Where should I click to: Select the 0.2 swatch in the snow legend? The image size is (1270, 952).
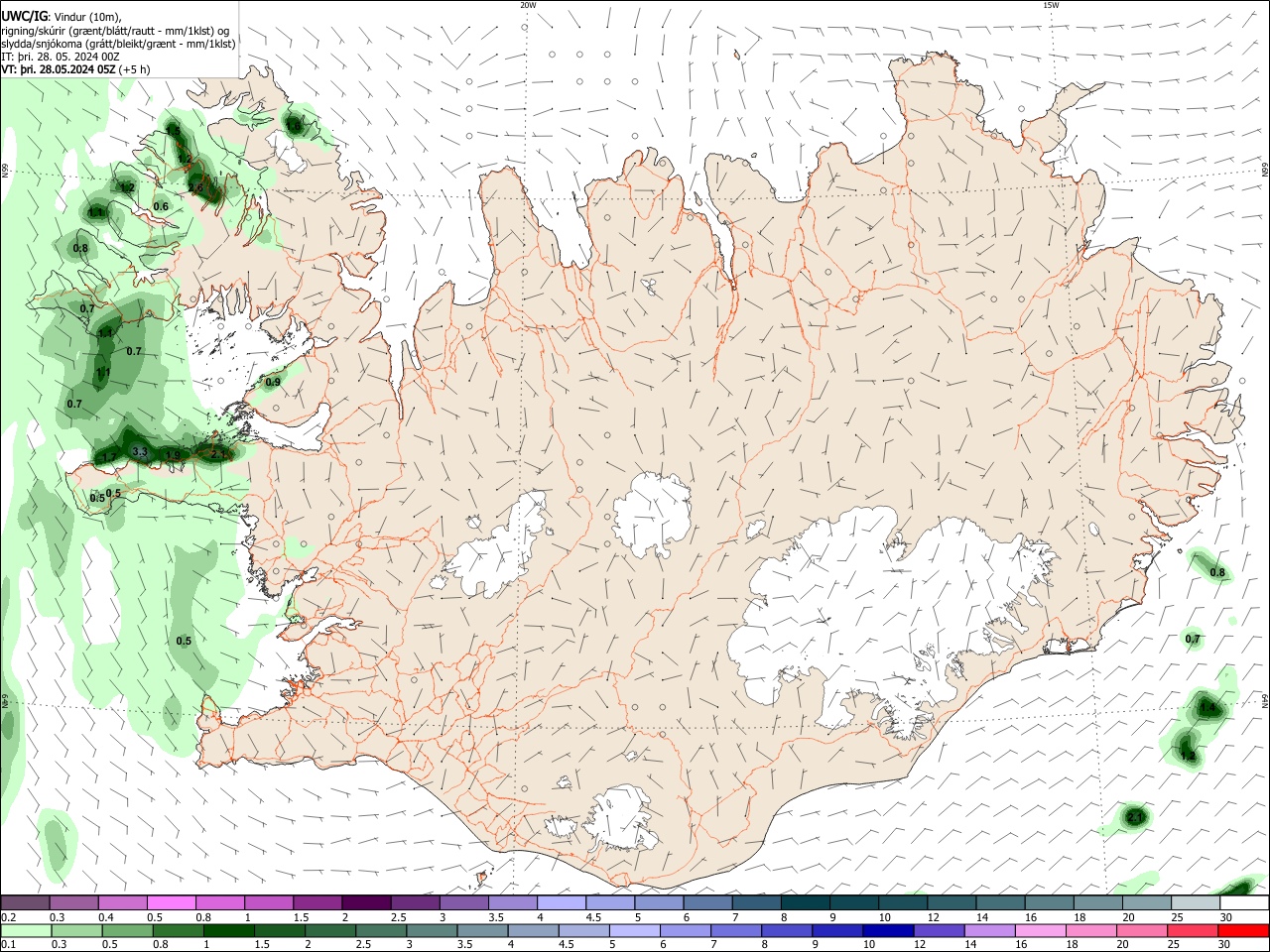[x=26, y=902]
